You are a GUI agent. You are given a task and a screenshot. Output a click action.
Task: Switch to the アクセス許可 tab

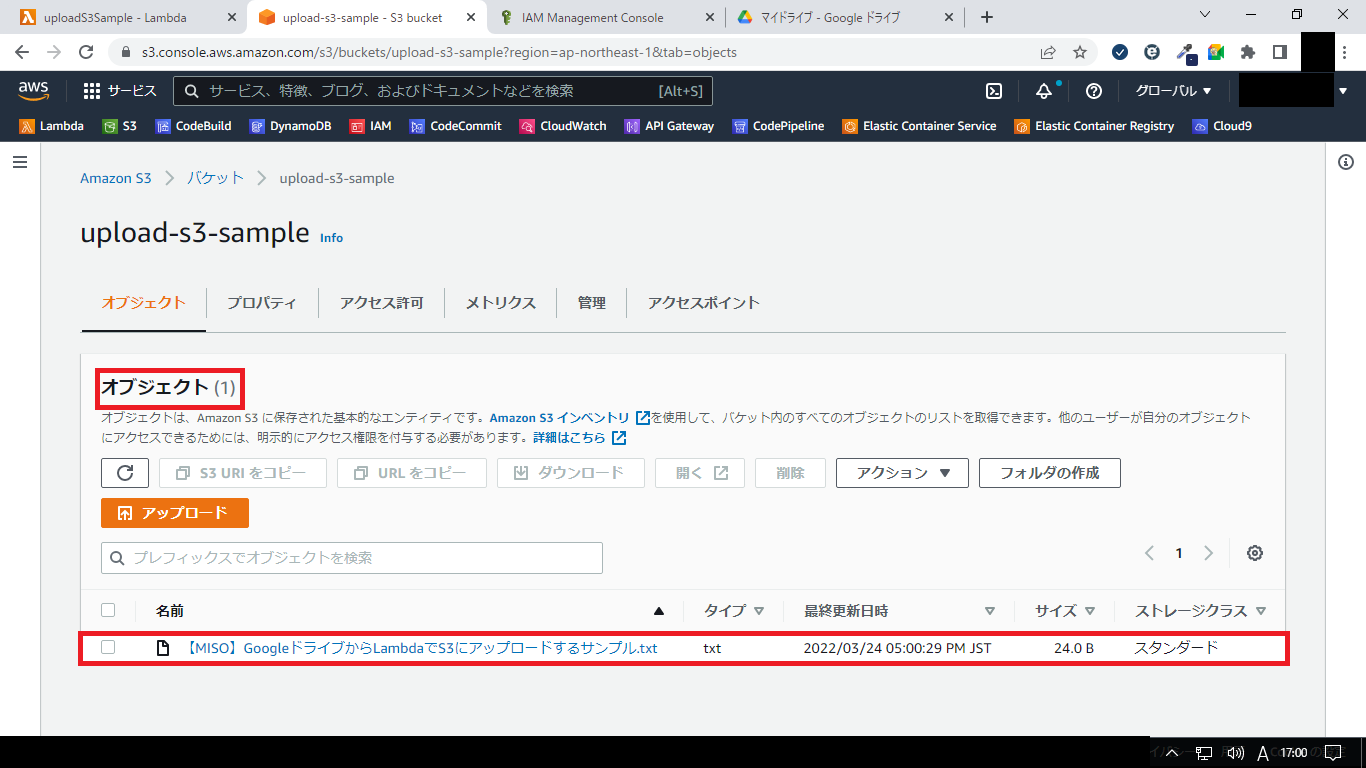pos(381,303)
